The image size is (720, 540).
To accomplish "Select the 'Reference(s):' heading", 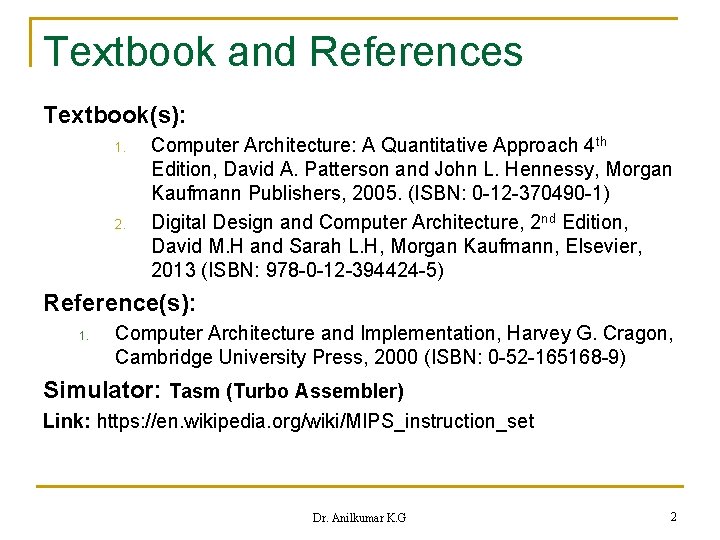I will pos(119,303).
